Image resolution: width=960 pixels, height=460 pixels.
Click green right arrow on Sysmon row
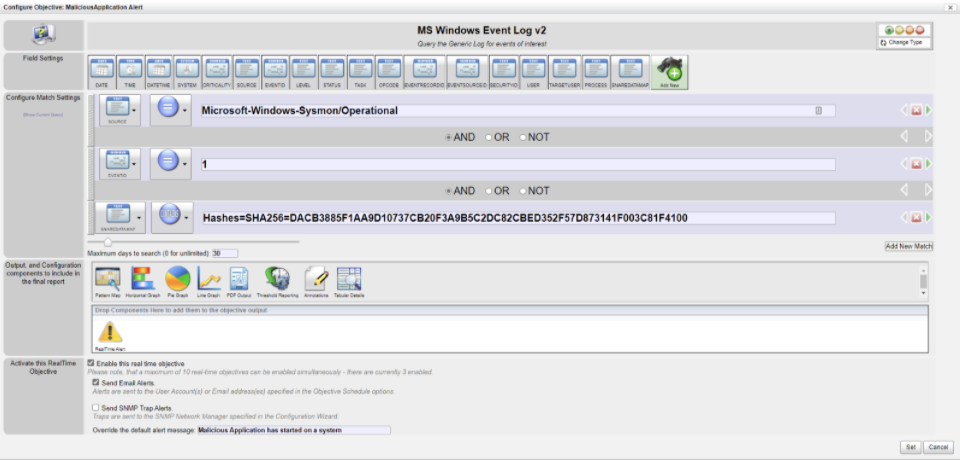click(x=929, y=110)
